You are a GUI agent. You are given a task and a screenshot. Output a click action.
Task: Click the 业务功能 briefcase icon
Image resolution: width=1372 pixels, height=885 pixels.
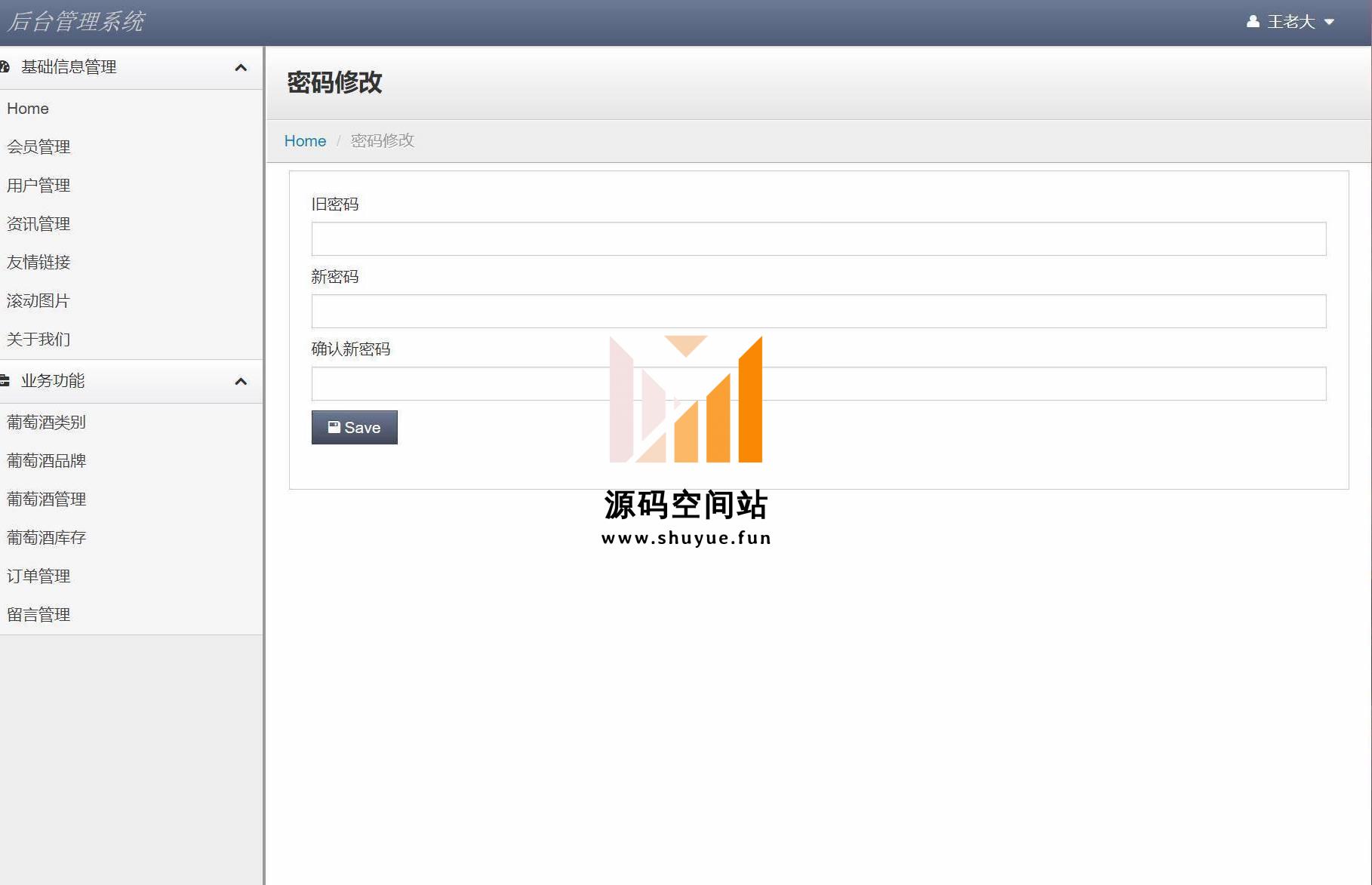click(5, 381)
